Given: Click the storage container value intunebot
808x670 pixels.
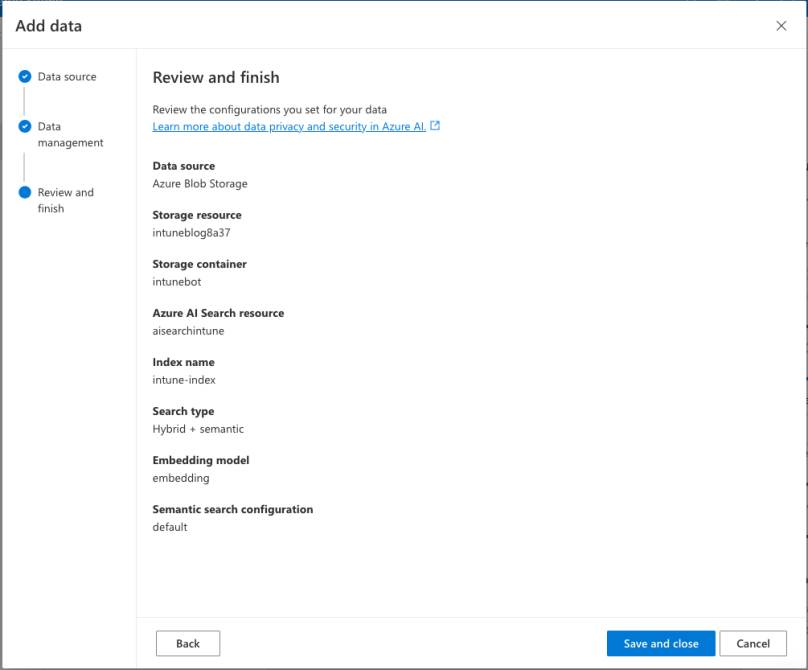Looking at the screenshot, I should pyautogui.click(x=176, y=281).
